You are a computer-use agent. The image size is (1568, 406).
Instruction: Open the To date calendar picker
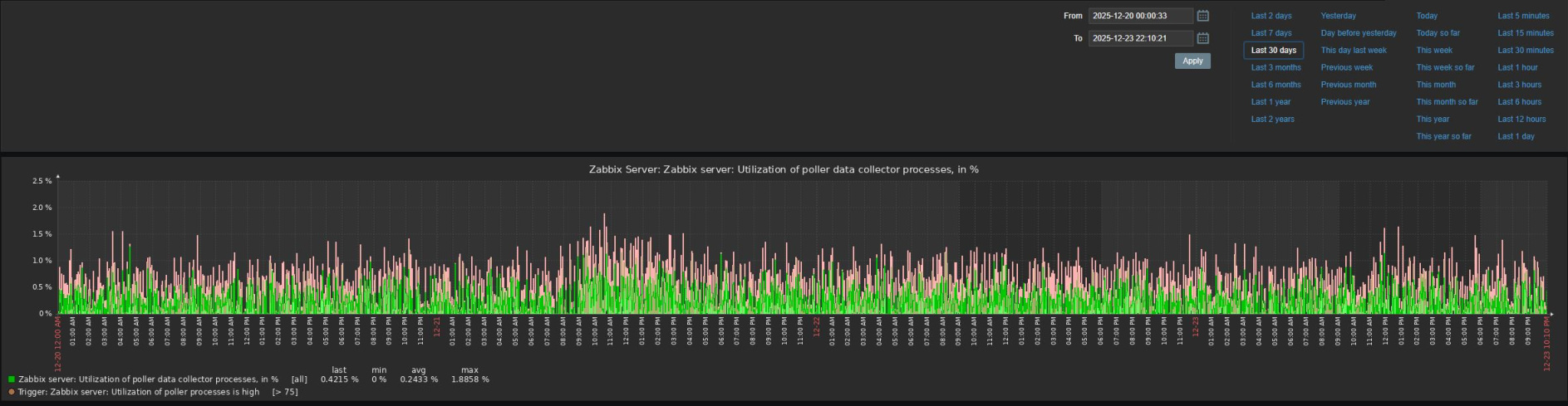tap(1202, 38)
